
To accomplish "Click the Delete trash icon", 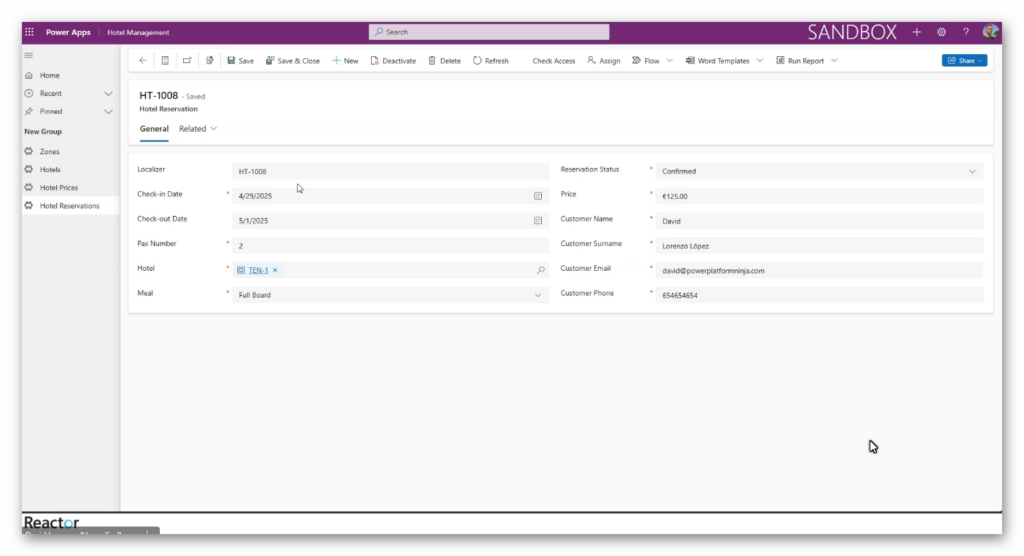I will (x=432, y=61).
